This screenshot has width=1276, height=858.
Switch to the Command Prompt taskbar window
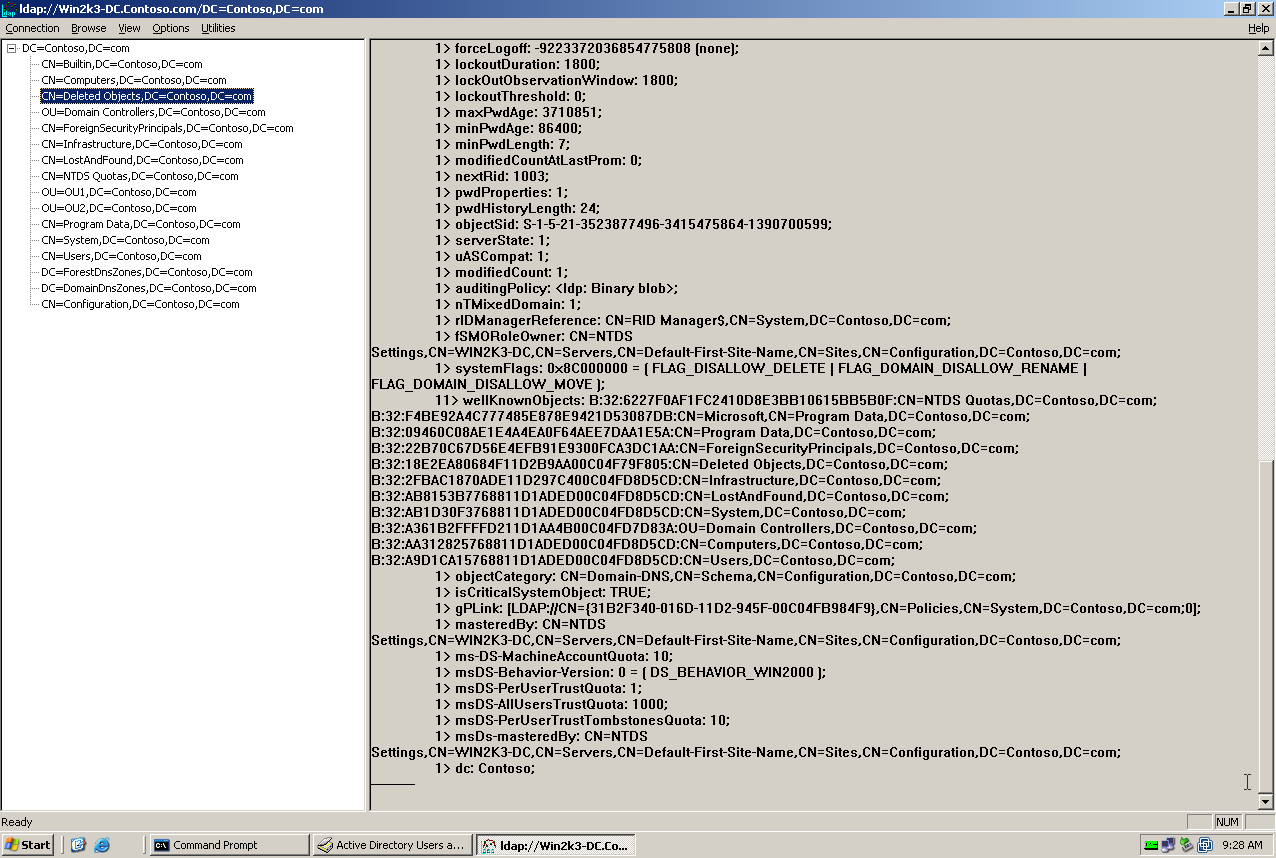click(x=228, y=844)
